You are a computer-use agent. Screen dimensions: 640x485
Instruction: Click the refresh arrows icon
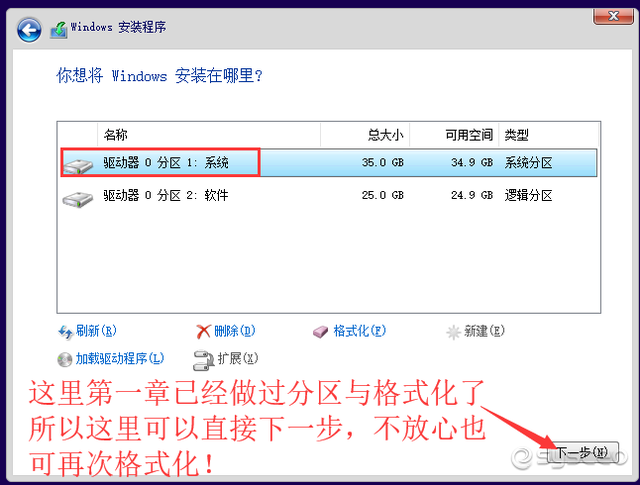pos(65,332)
